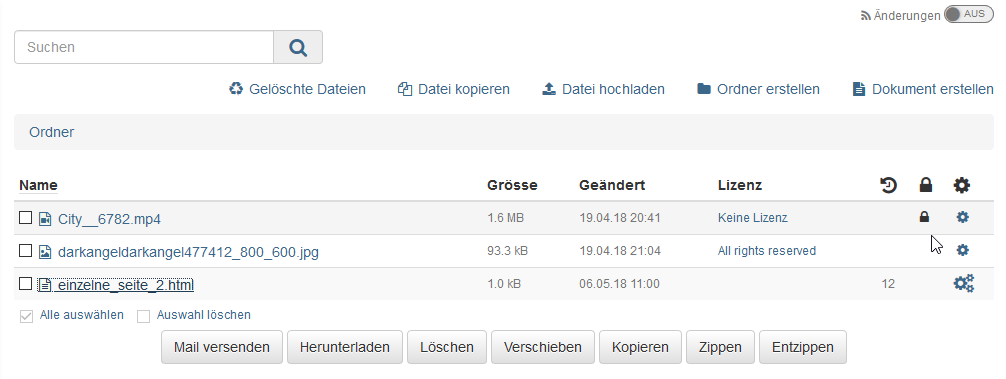This screenshot has height=379, width=1006.
Task: Open darkangeldarkangel477412_800_600.jpg
Action: point(188,252)
